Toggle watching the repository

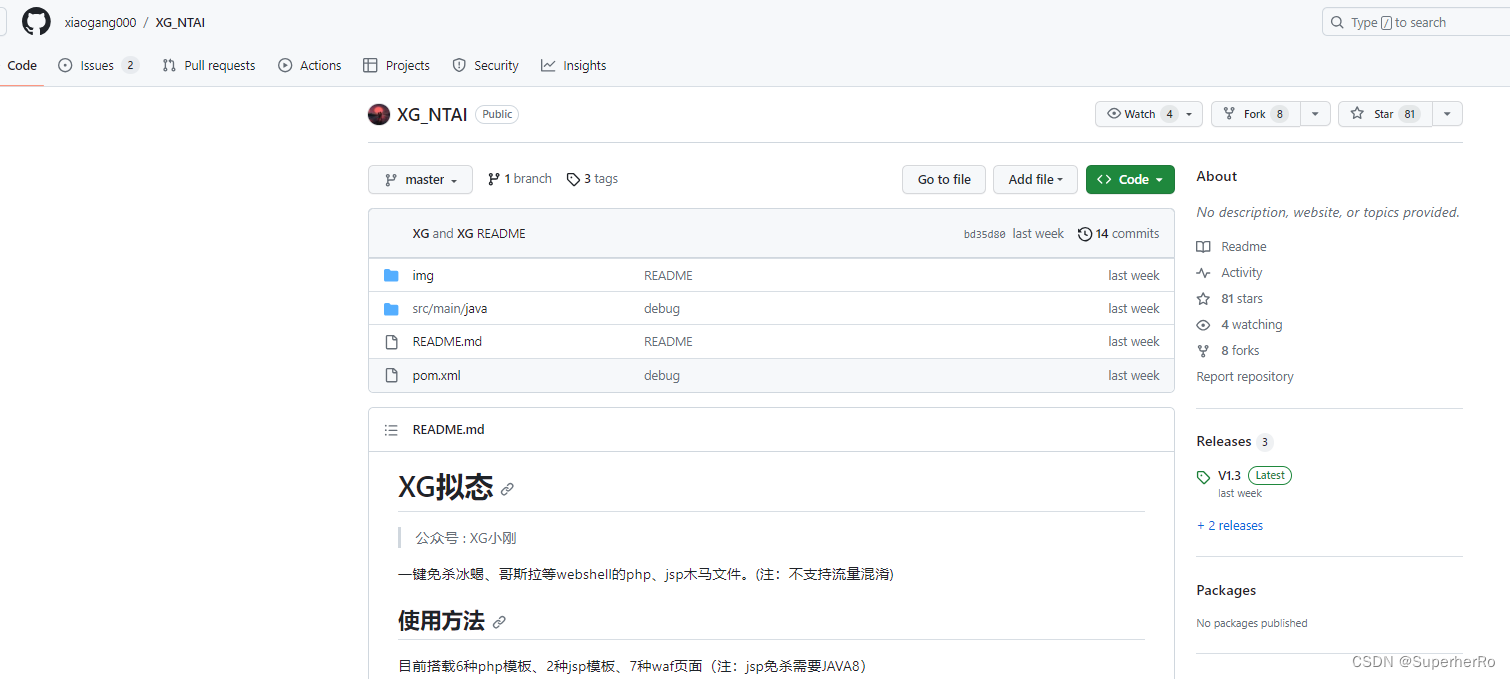click(x=1139, y=113)
